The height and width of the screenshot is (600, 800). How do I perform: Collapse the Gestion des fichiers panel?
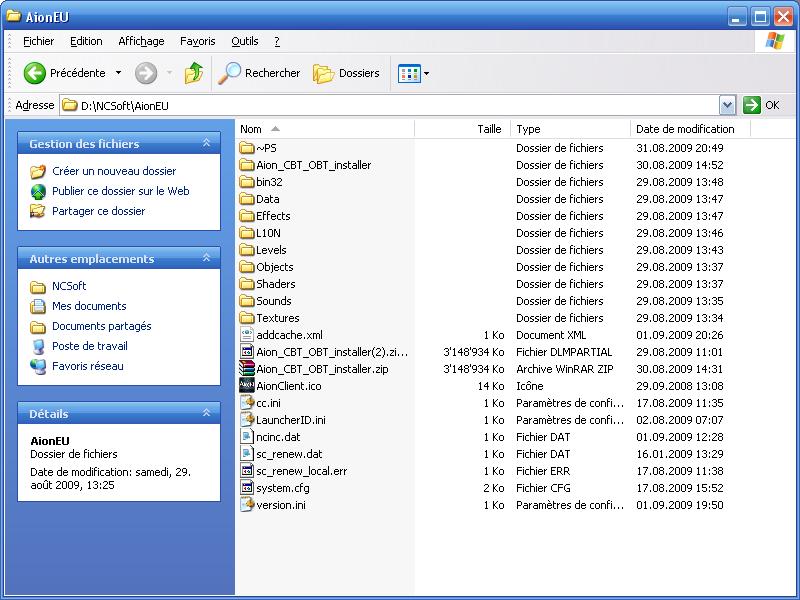click(207, 143)
